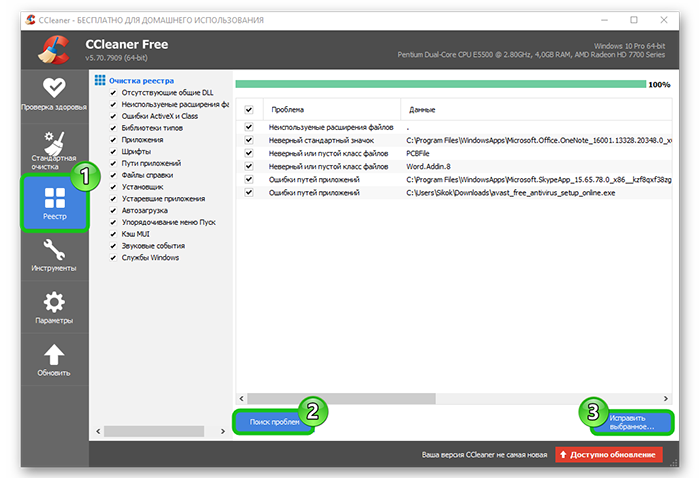Toggle Пути приложений checkbox
This screenshot has width=700, height=478.
[x=113, y=164]
